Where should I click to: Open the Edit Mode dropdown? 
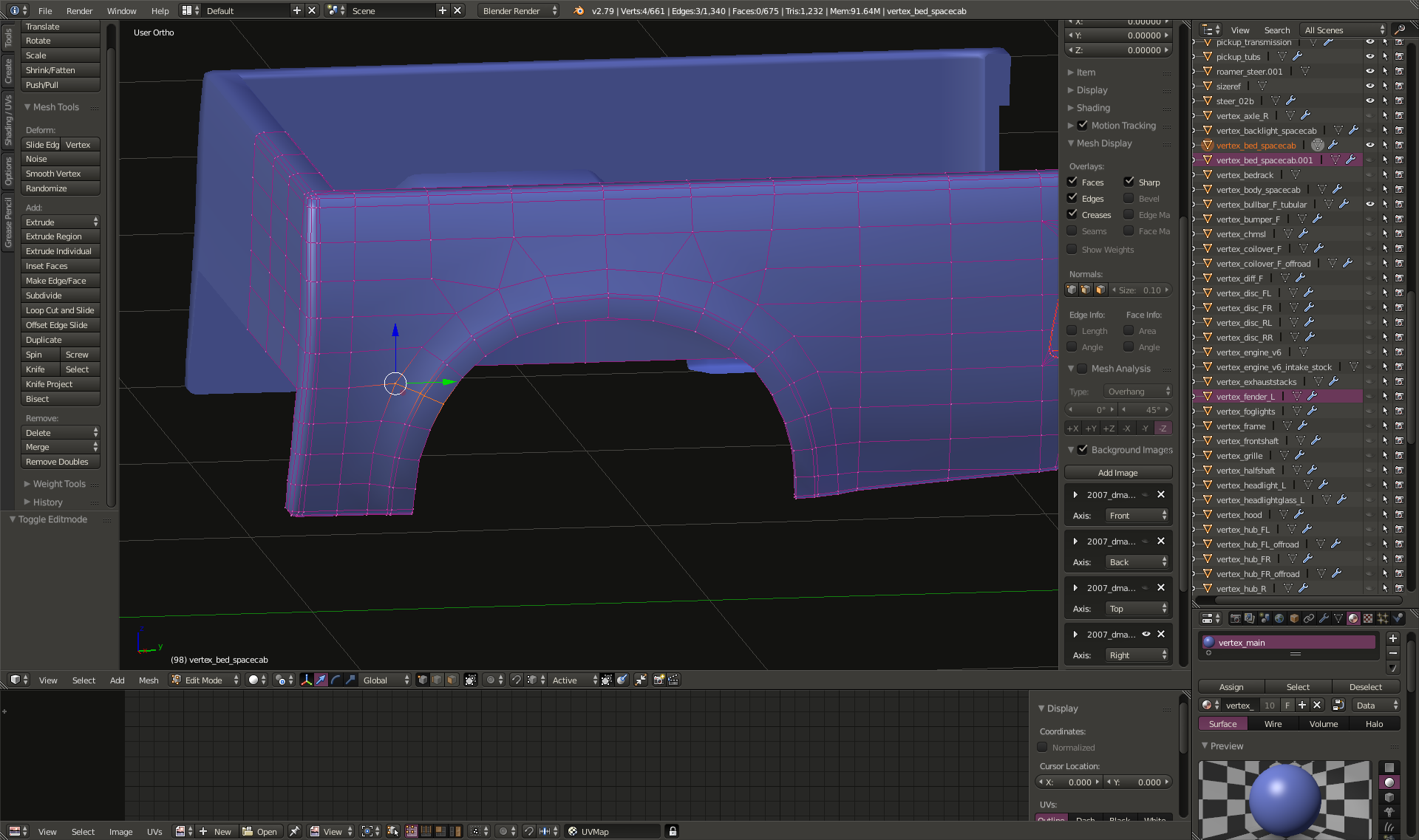(x=205, y=680)
